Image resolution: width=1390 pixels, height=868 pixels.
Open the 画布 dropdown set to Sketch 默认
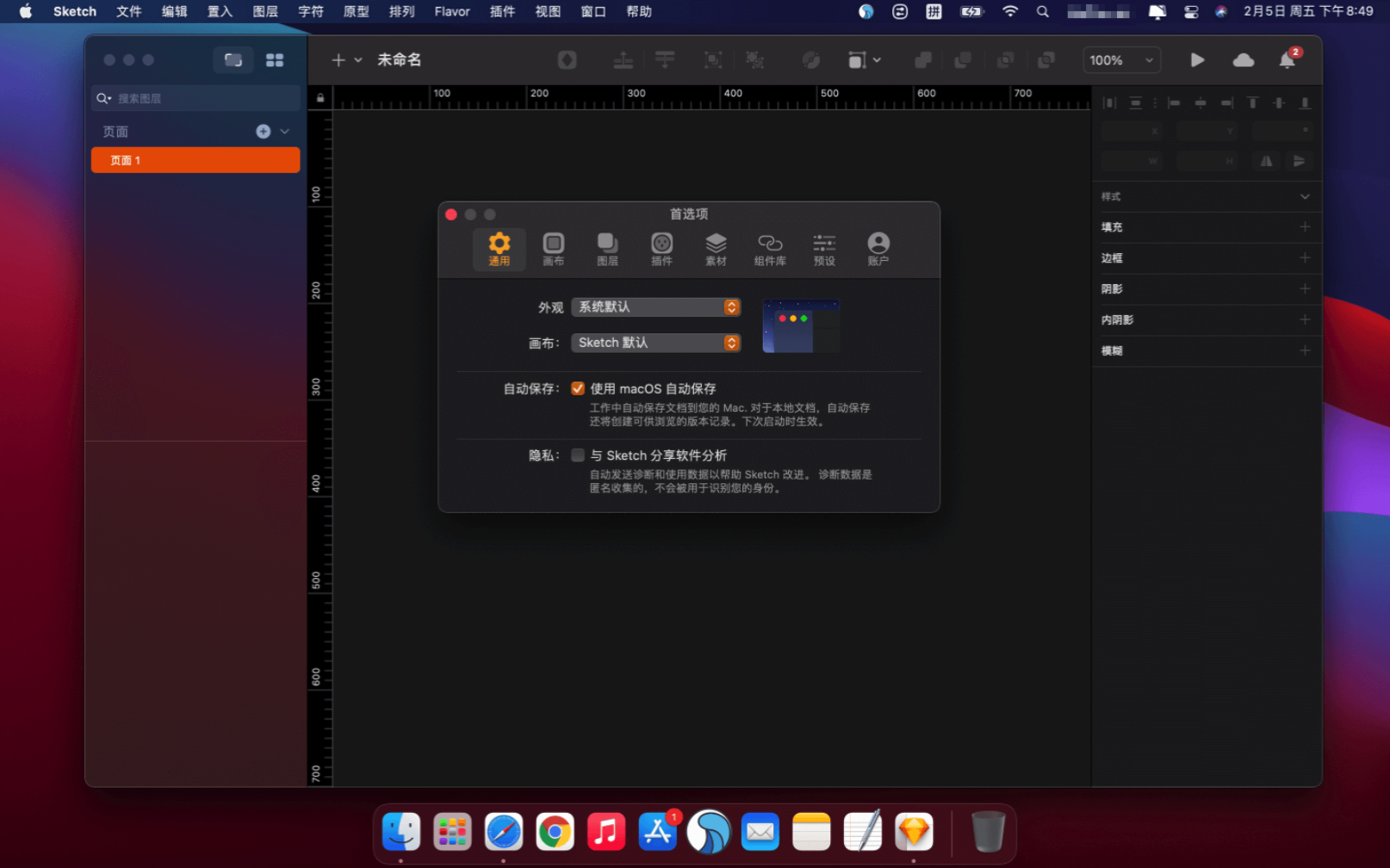point(655,343)
